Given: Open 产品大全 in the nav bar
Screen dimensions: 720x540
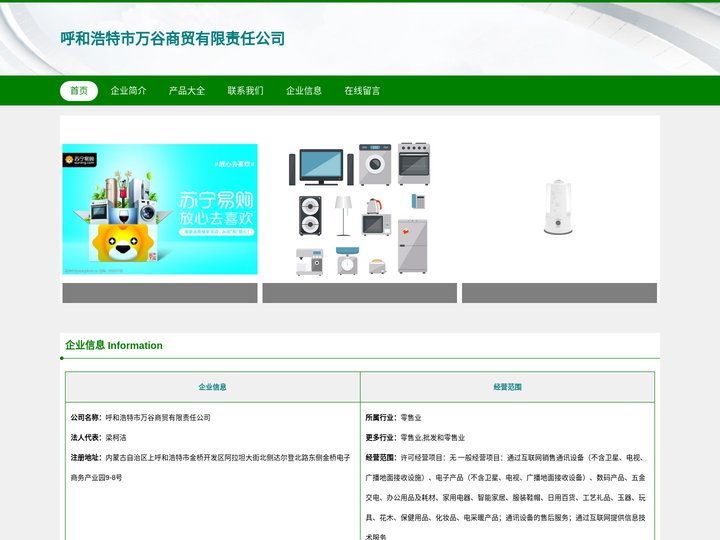Looking at the screenshot, I should [187, 90].
